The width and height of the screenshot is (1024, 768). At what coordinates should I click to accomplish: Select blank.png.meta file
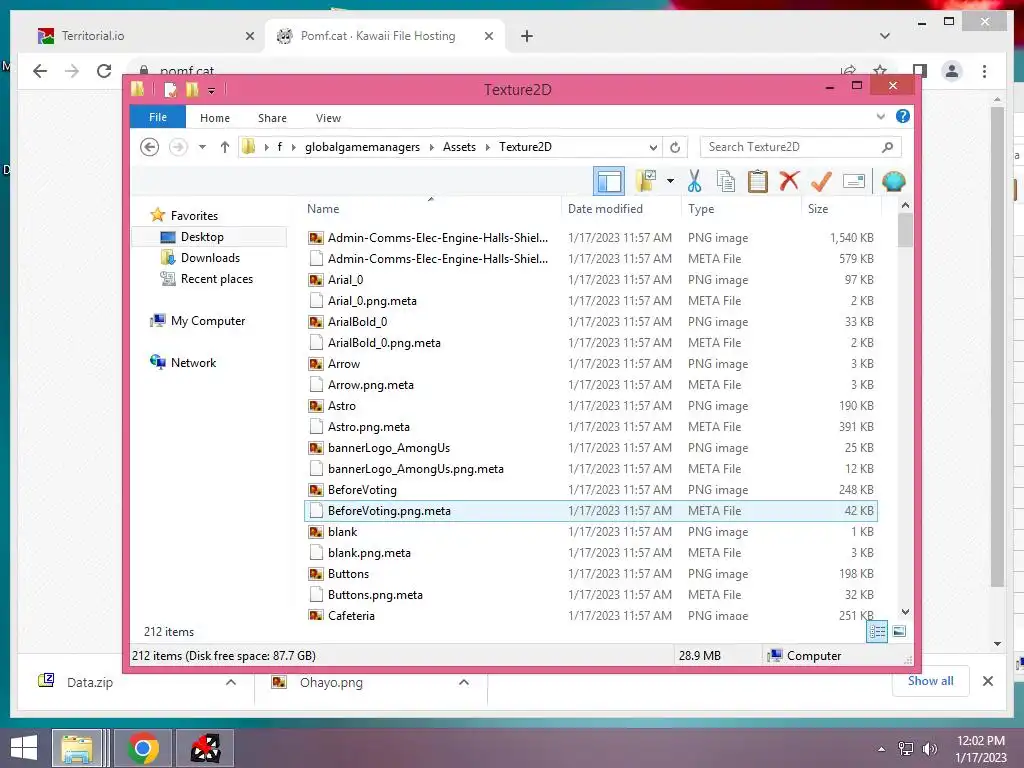coord(590,552)
